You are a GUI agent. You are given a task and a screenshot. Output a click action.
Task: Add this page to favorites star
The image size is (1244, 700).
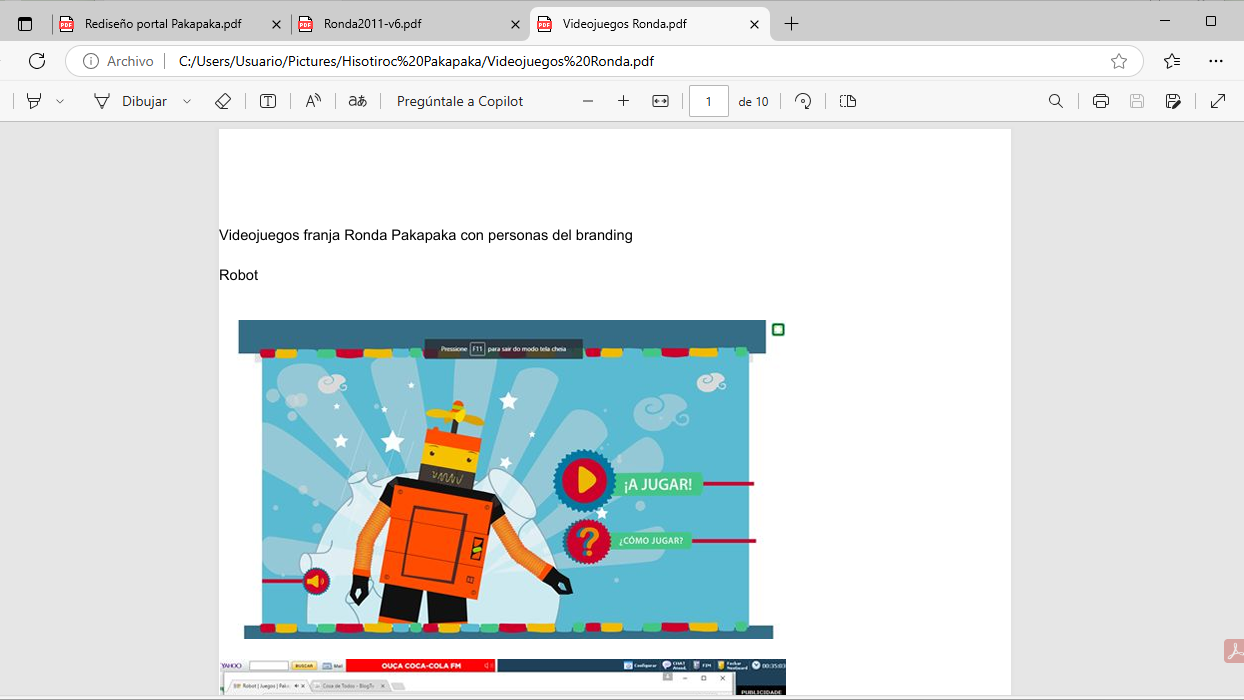tap(1119, 61)
